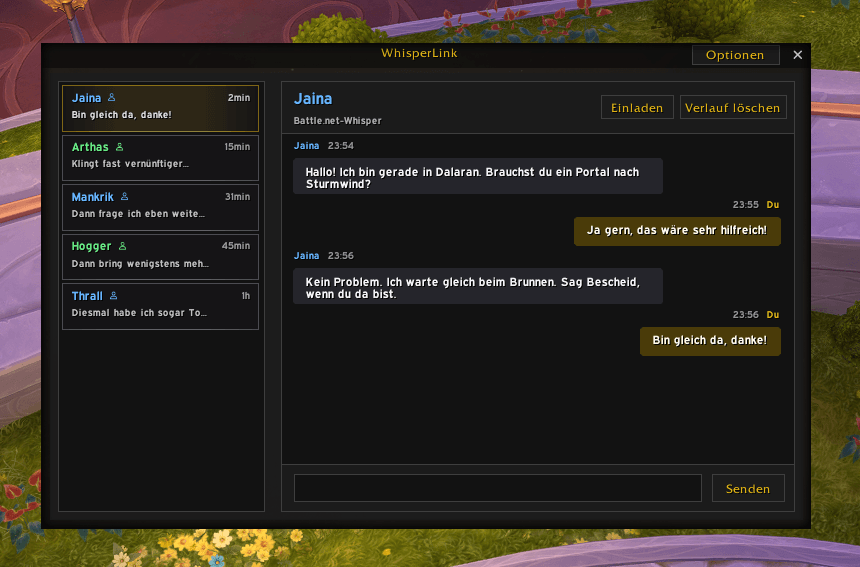
Task: Click the 45min timestamp in the Hogger row
Action: coord(236,246)
